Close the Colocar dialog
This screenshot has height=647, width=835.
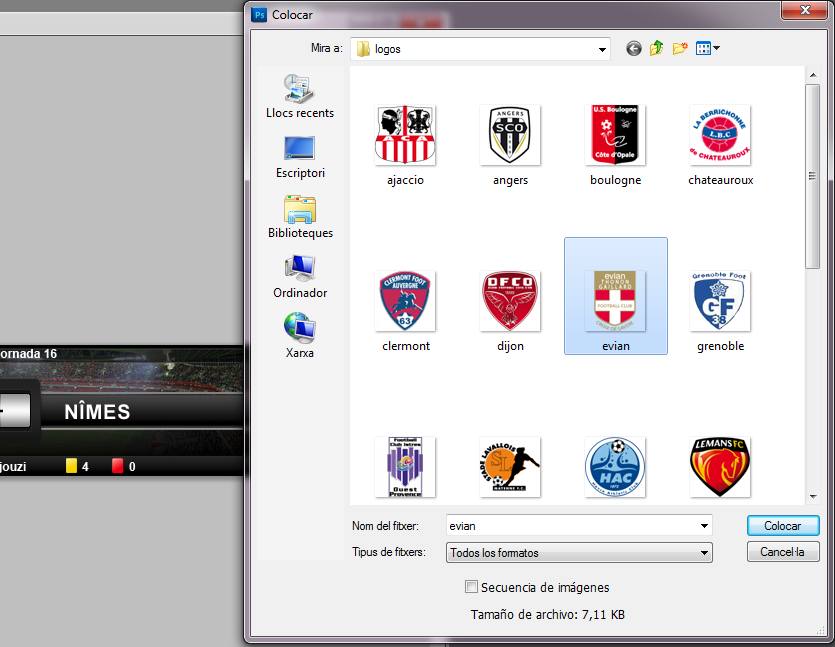tap(805, 10)
